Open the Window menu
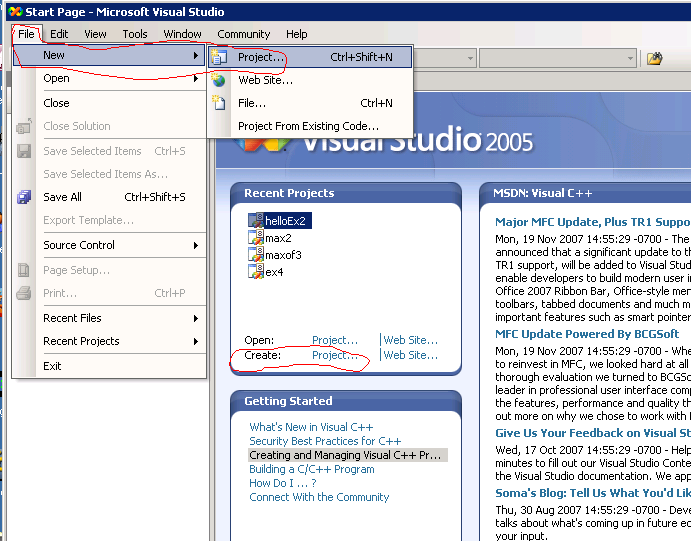 182,34
